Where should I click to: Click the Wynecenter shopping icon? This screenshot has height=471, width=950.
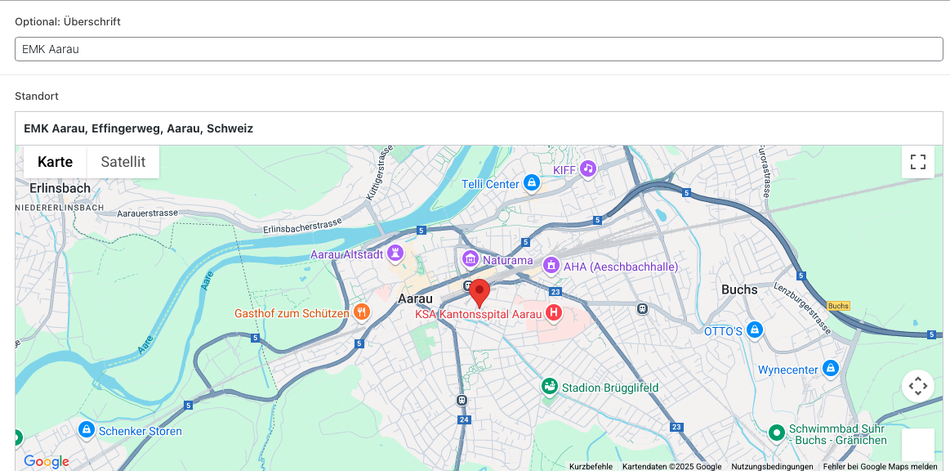831,368
